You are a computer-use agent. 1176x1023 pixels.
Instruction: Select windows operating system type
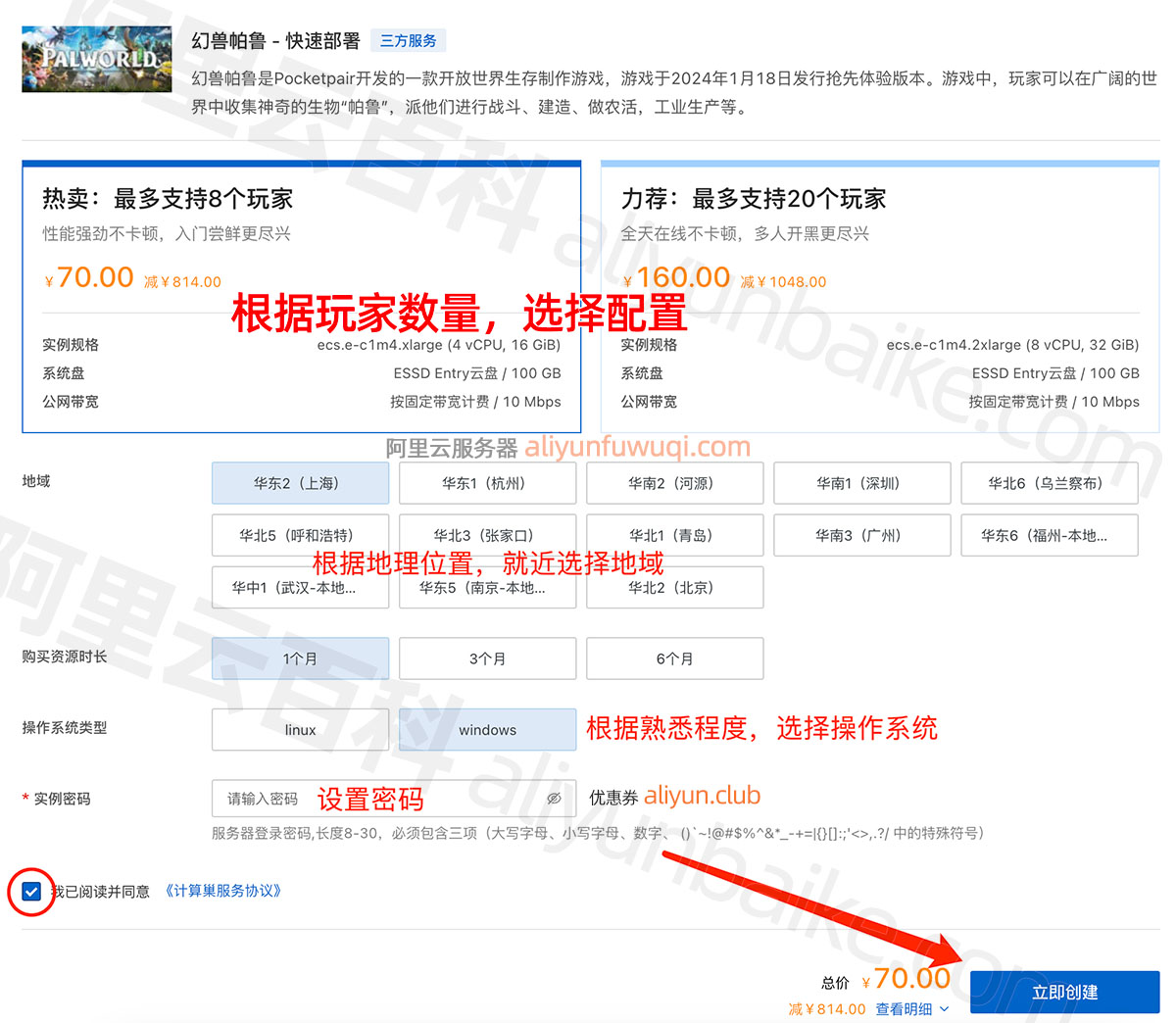[487, 730]
